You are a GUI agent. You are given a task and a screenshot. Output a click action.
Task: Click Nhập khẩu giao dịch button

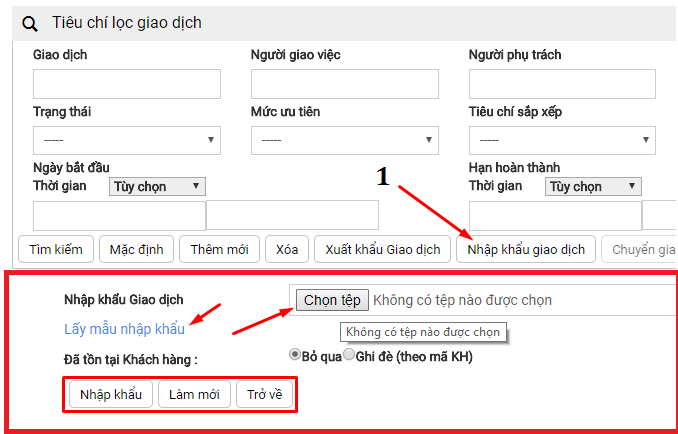point(526,249)
